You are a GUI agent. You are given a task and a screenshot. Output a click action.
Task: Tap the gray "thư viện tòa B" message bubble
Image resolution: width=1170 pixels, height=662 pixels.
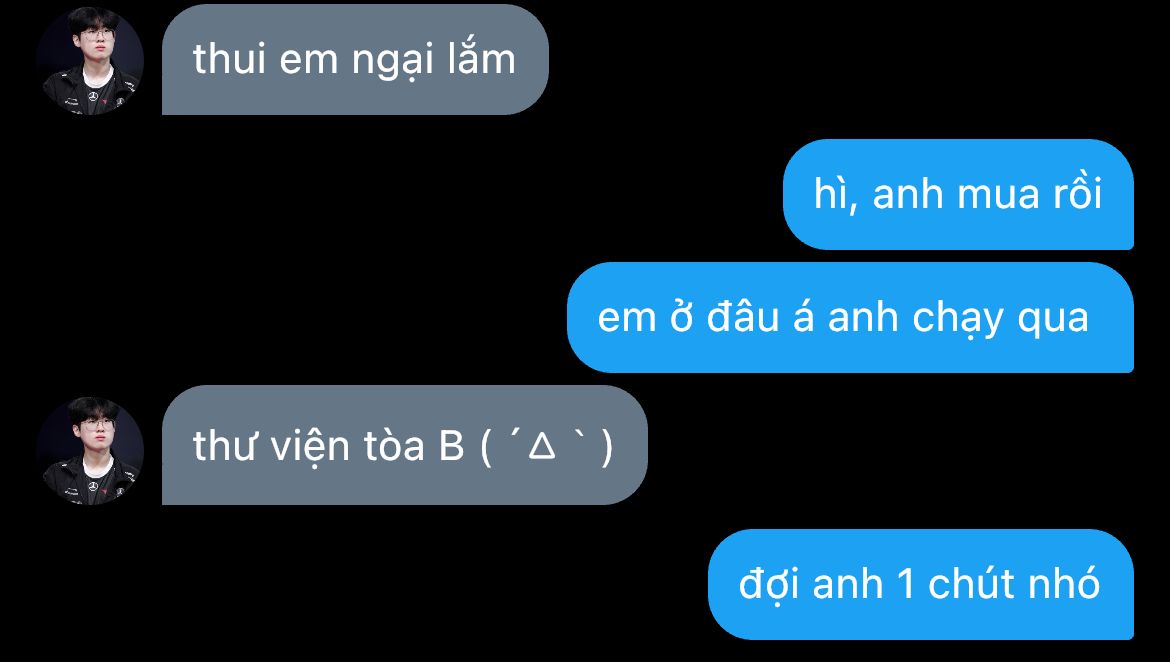click(x=404, y=446)
